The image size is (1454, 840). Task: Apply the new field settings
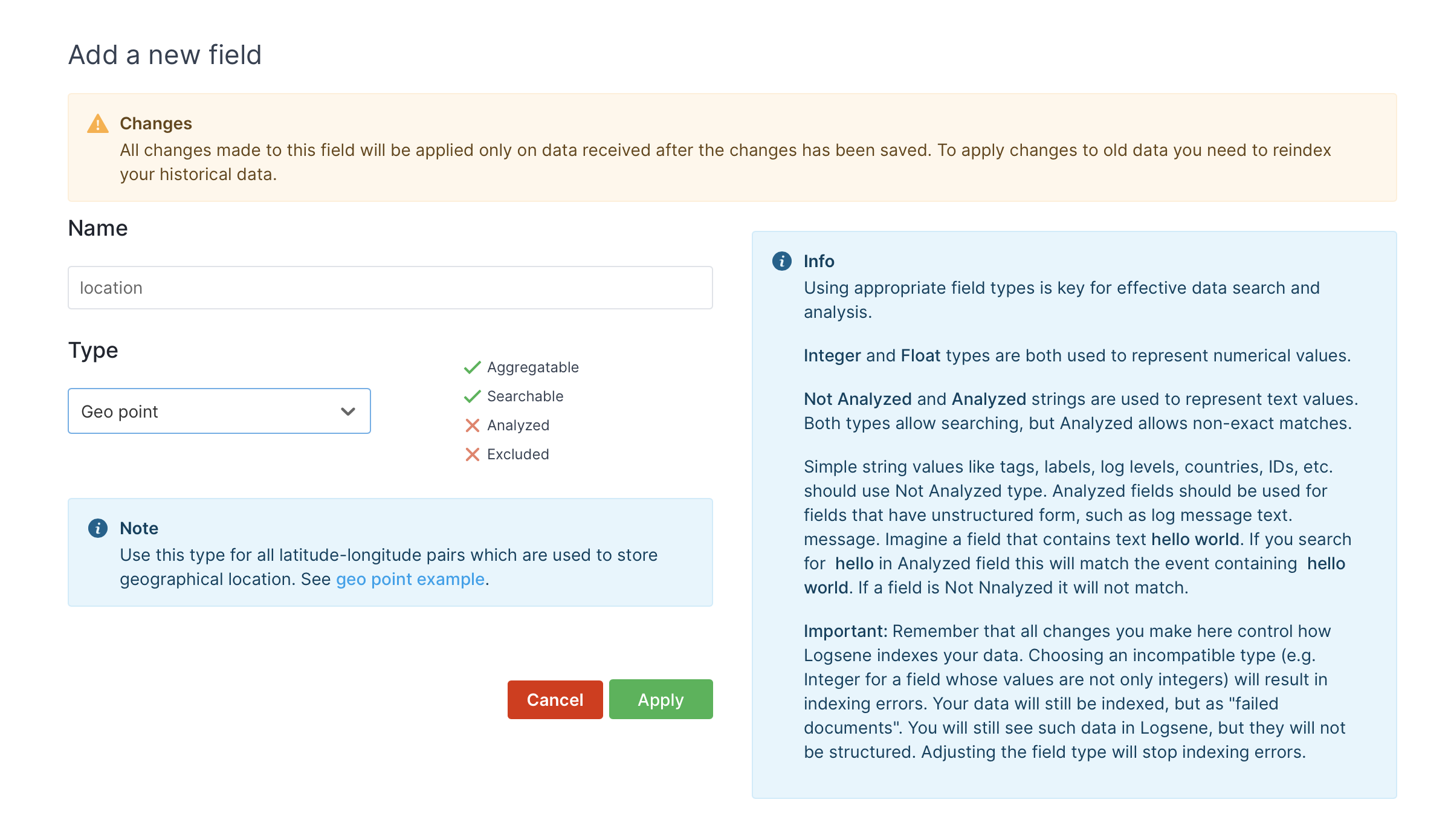(x=661, y=700)
